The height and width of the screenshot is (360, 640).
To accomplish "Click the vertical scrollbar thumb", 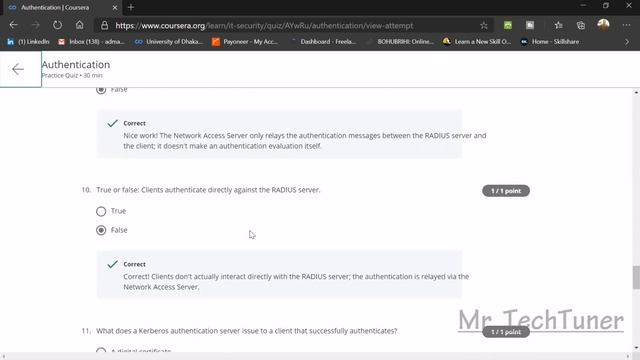I will (x=636, y=277).
